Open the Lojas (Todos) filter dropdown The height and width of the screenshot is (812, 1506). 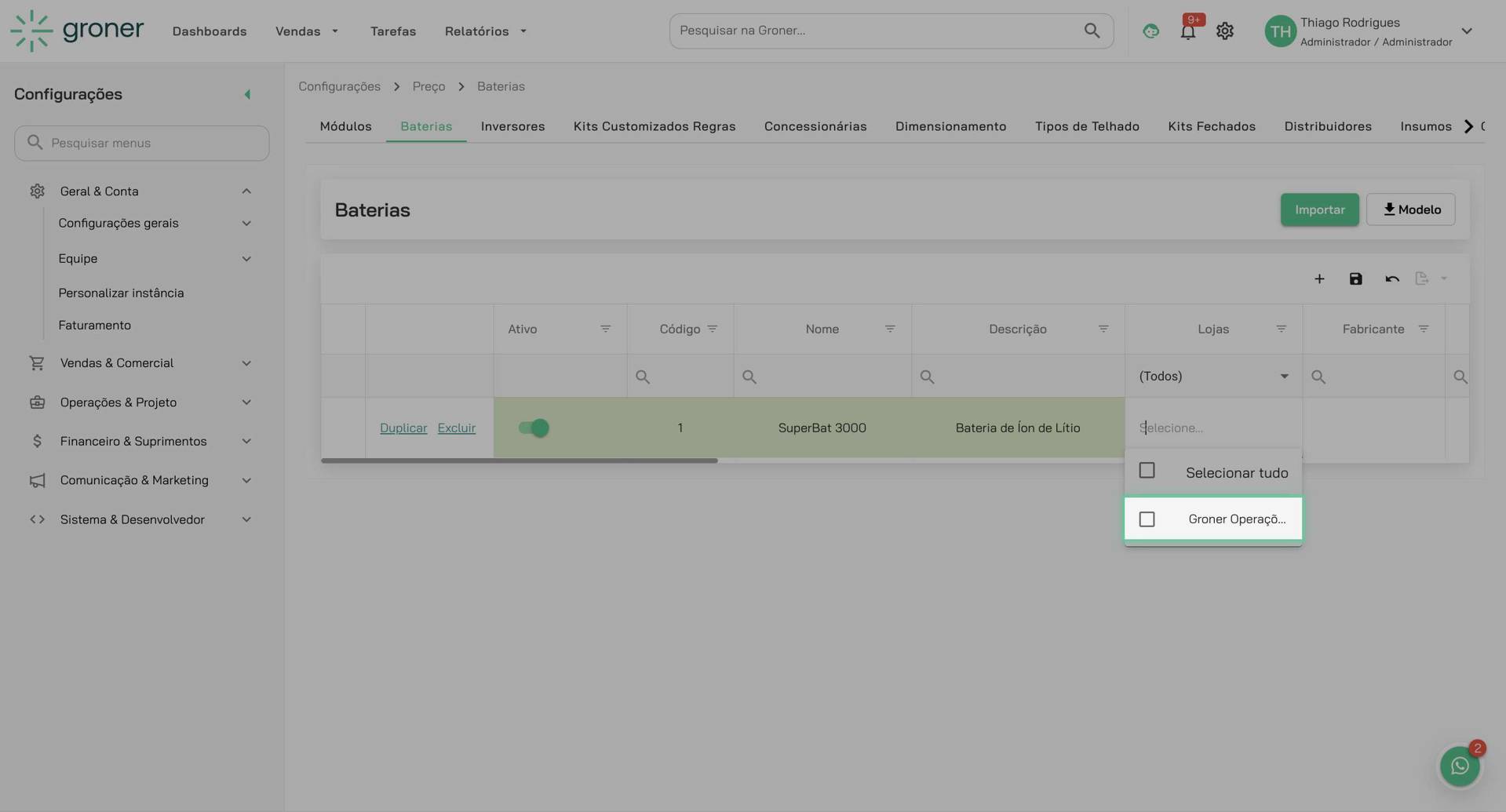click(1212, 377)
